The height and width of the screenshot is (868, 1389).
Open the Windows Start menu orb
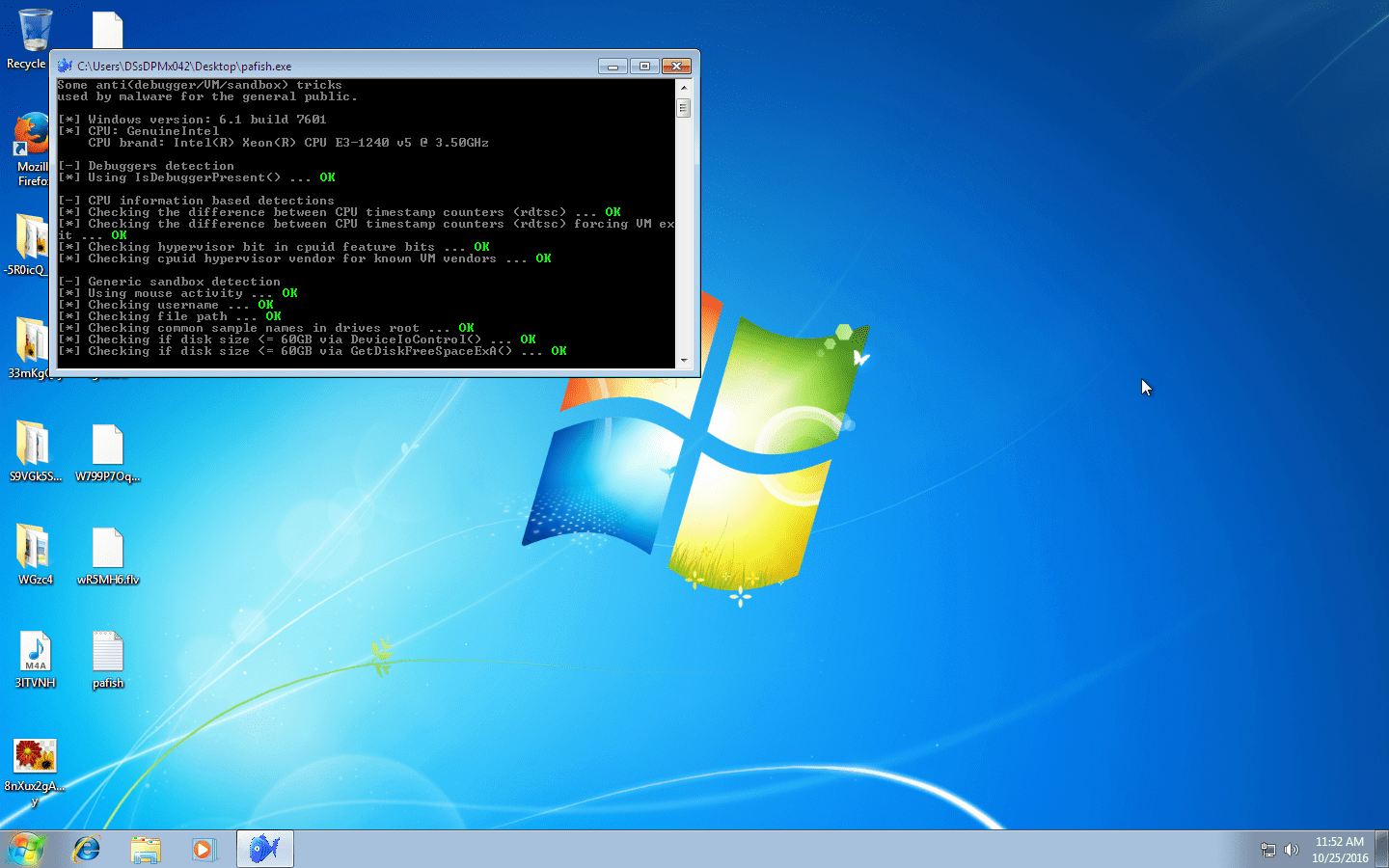pos(26,849)
